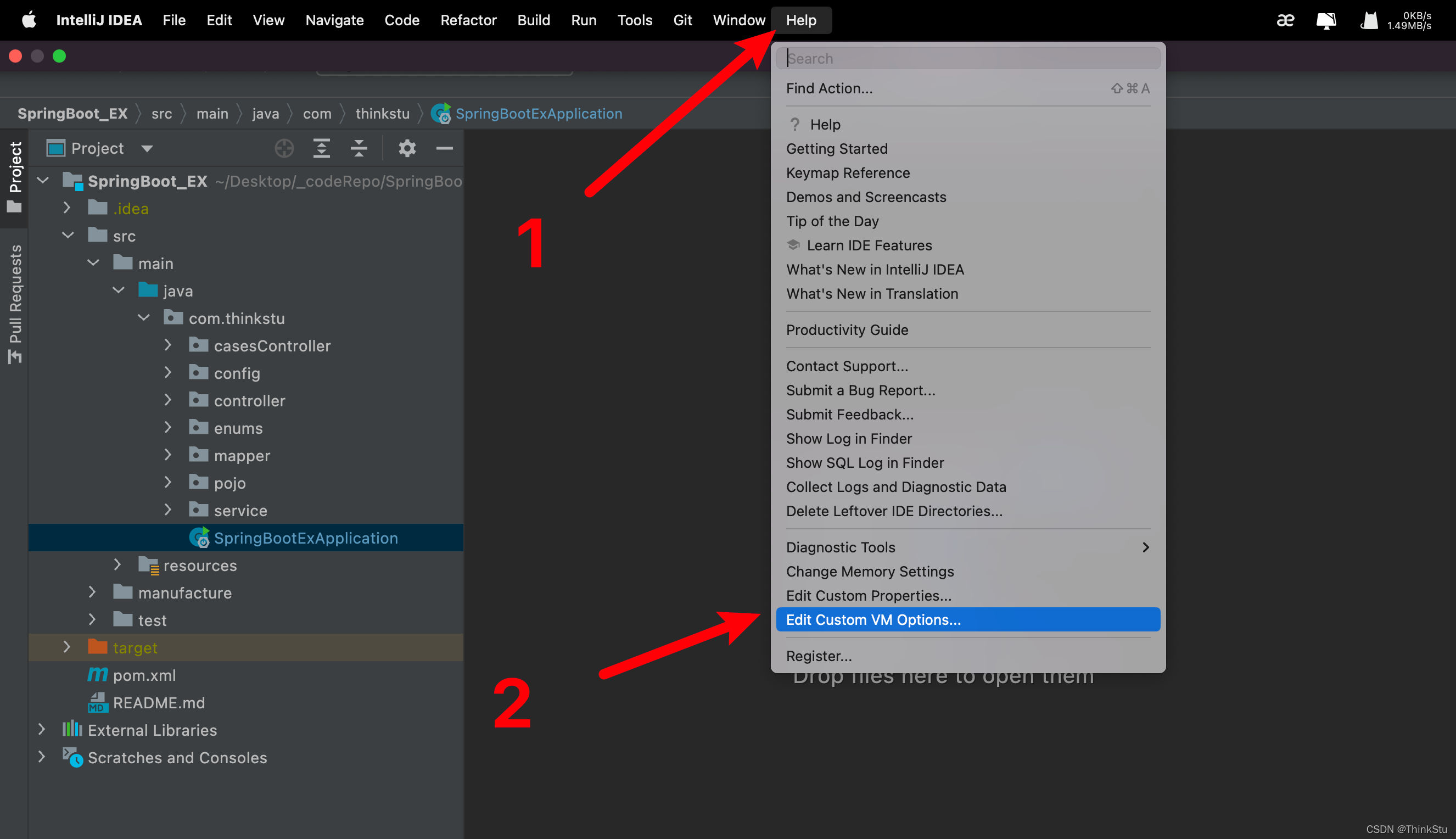This screenshot has height=839, width=1456.
Task: Select the manufacture folder row
Action: [246, 592]
